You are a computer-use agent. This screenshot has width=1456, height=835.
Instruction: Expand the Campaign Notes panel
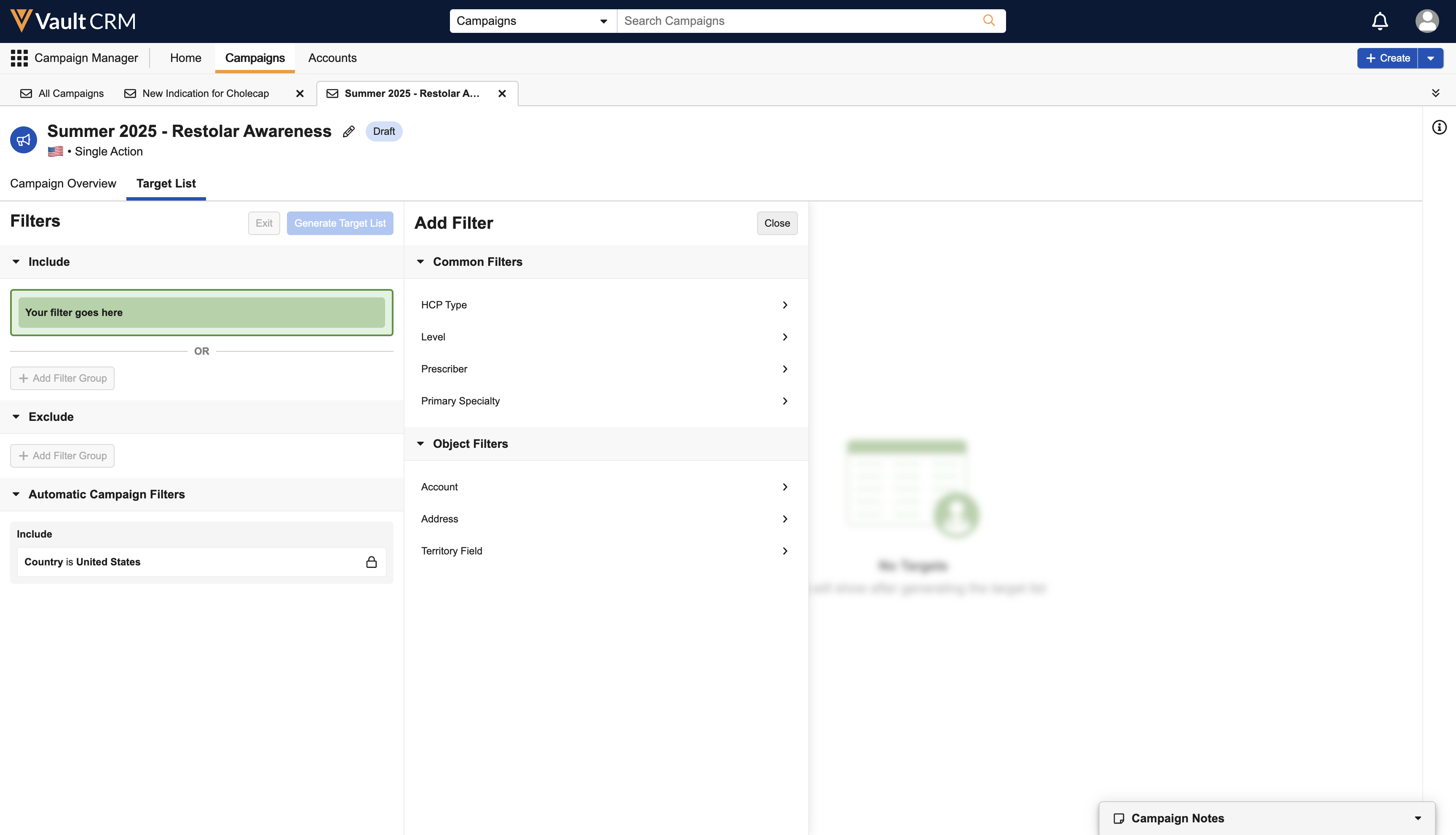[1418, 819]
